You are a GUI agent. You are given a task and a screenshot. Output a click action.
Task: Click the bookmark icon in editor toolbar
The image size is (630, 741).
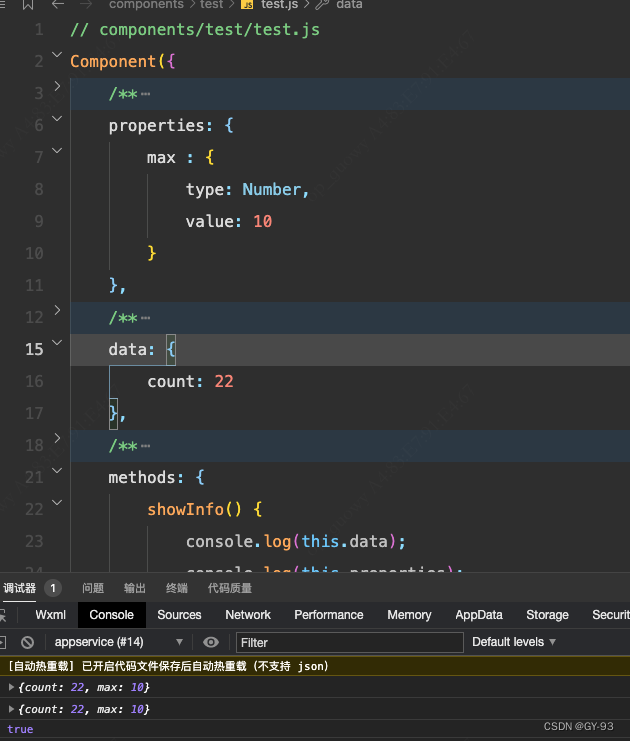pyautogui.click(x=28, y=5)
